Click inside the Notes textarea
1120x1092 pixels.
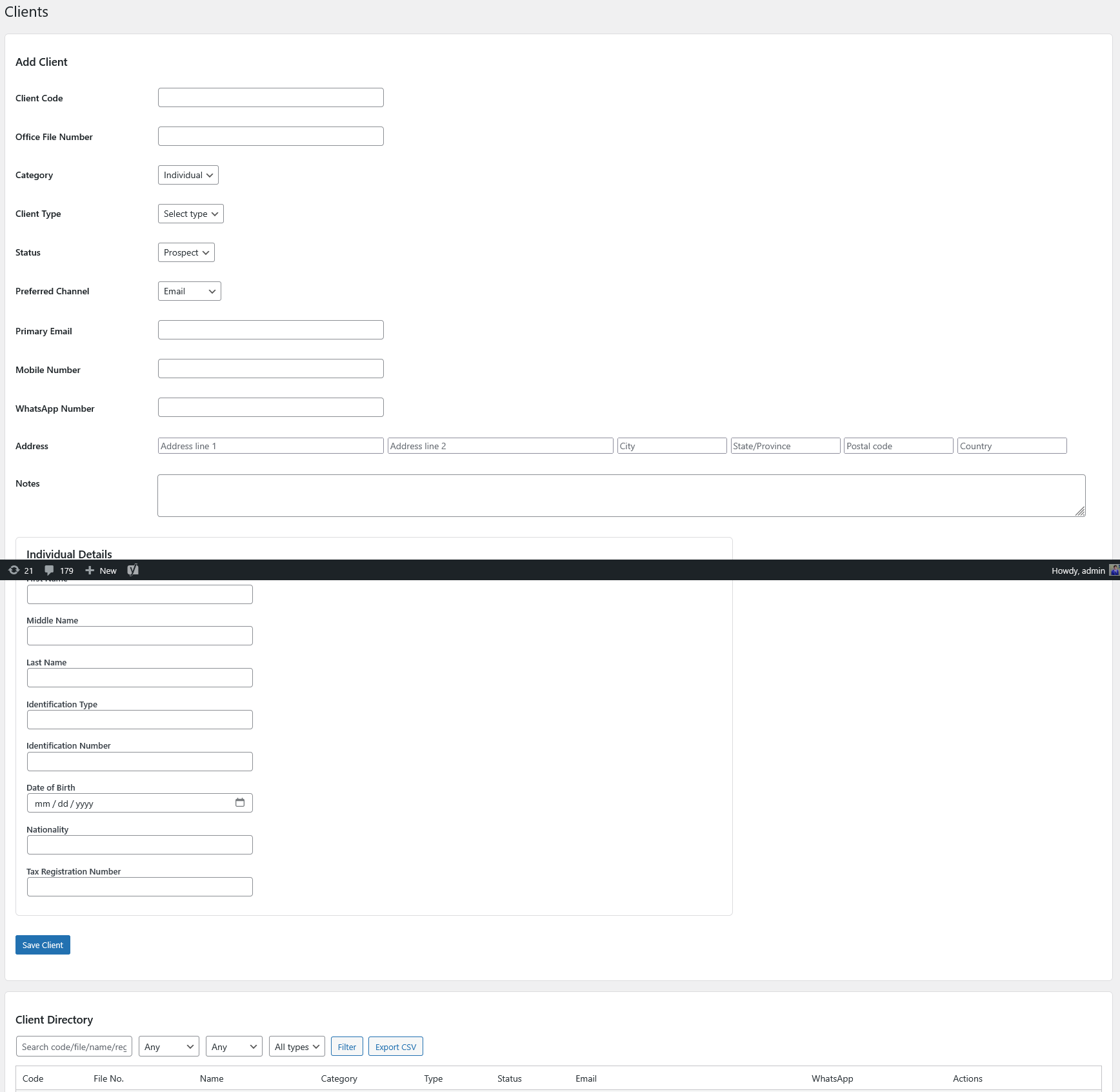[x=621, y=496]
